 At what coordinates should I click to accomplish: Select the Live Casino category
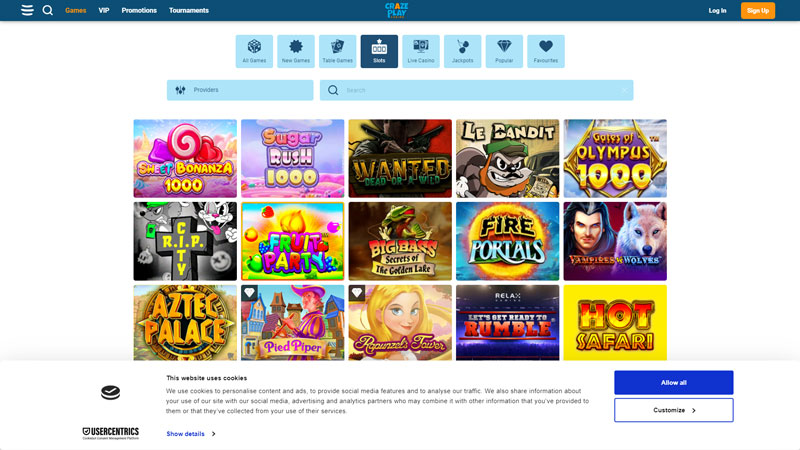(421, 51)
